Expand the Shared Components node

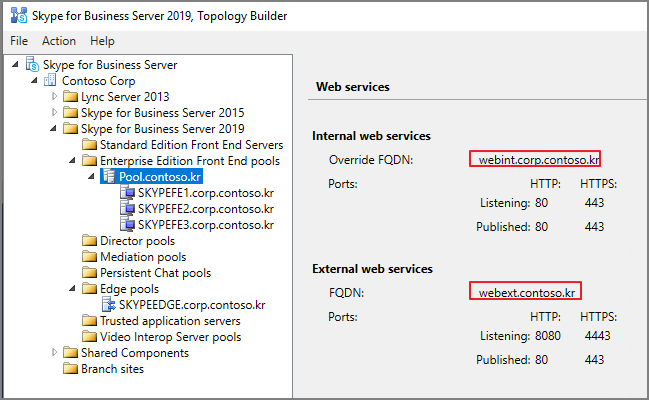click(54, 352)
